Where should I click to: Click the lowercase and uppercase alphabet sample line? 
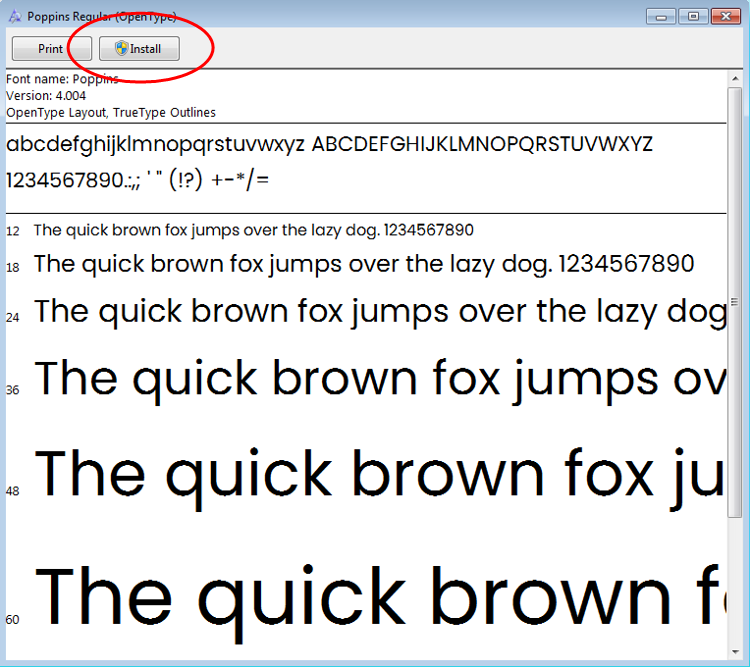tap(330, 145)
